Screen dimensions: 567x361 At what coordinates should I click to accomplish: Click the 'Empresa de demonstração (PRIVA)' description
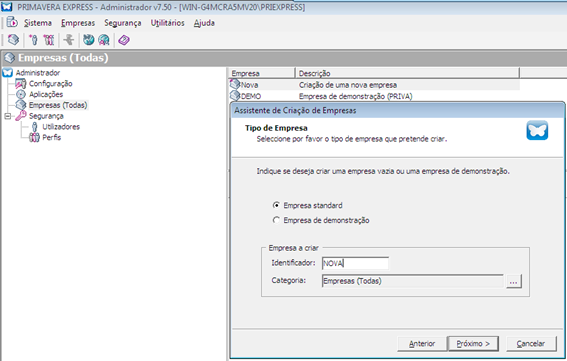coord(355,96)
